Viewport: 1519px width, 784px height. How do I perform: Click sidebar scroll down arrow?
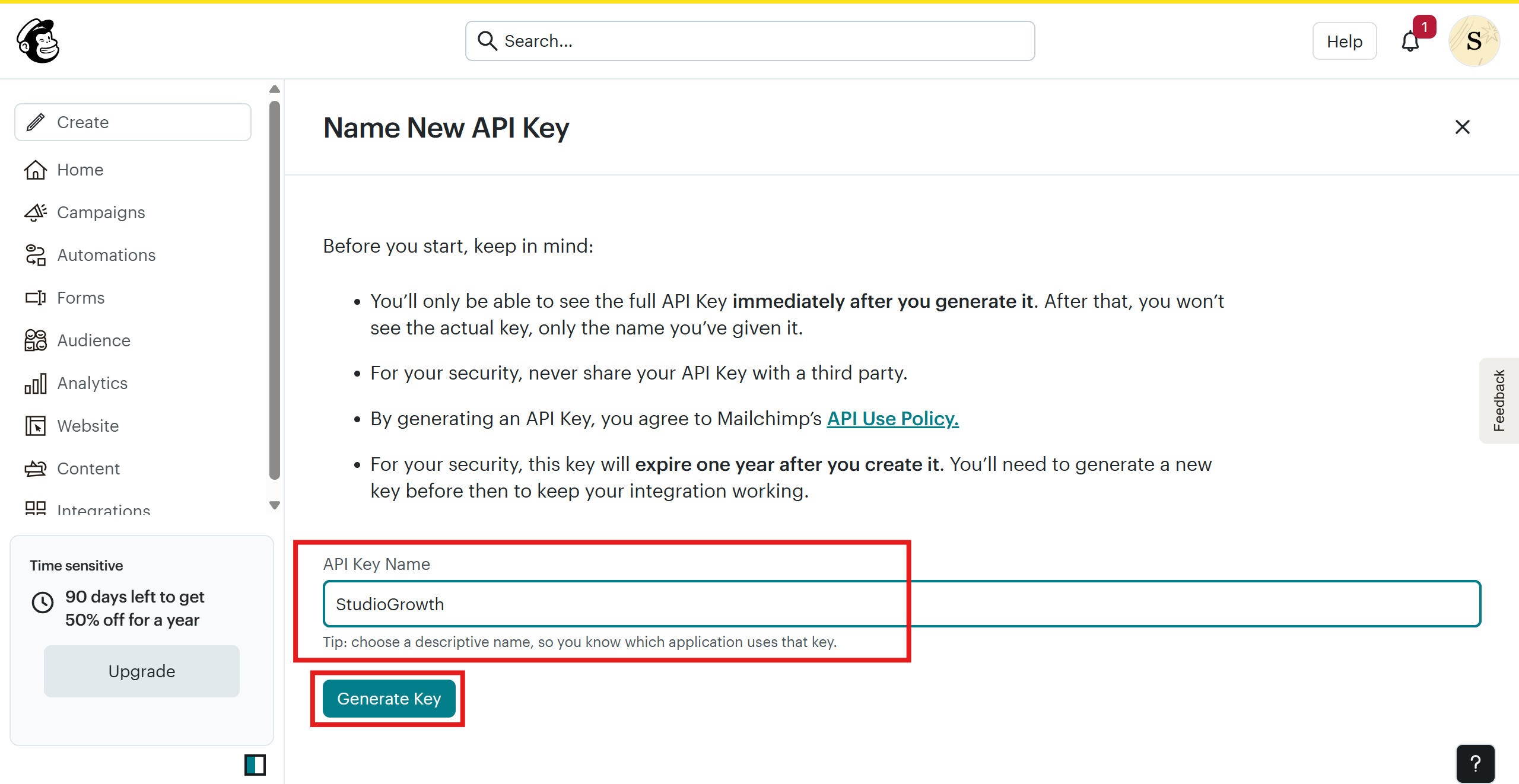(274, 505)
